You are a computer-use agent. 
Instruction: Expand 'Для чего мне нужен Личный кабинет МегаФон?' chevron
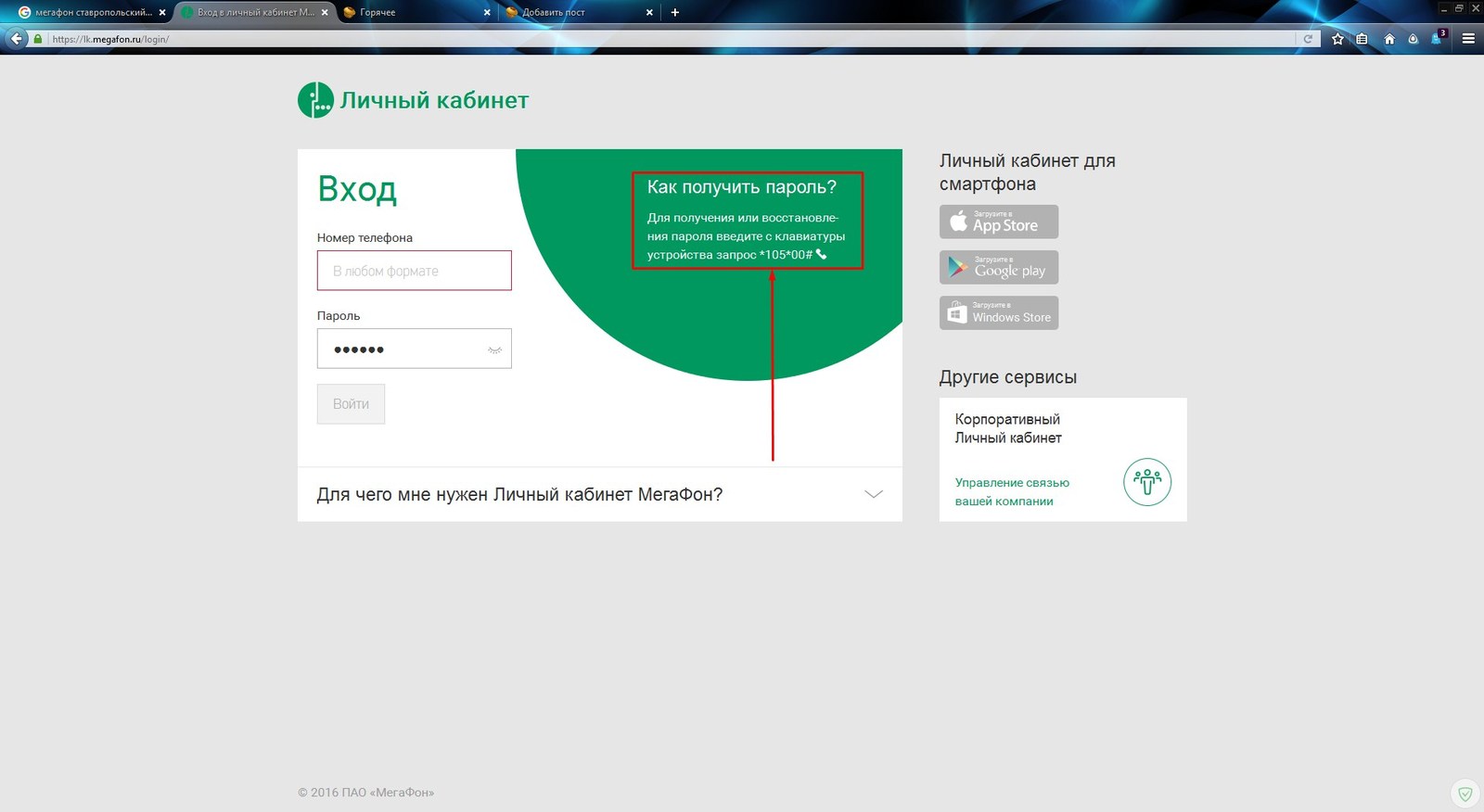(x=874, y=494)
